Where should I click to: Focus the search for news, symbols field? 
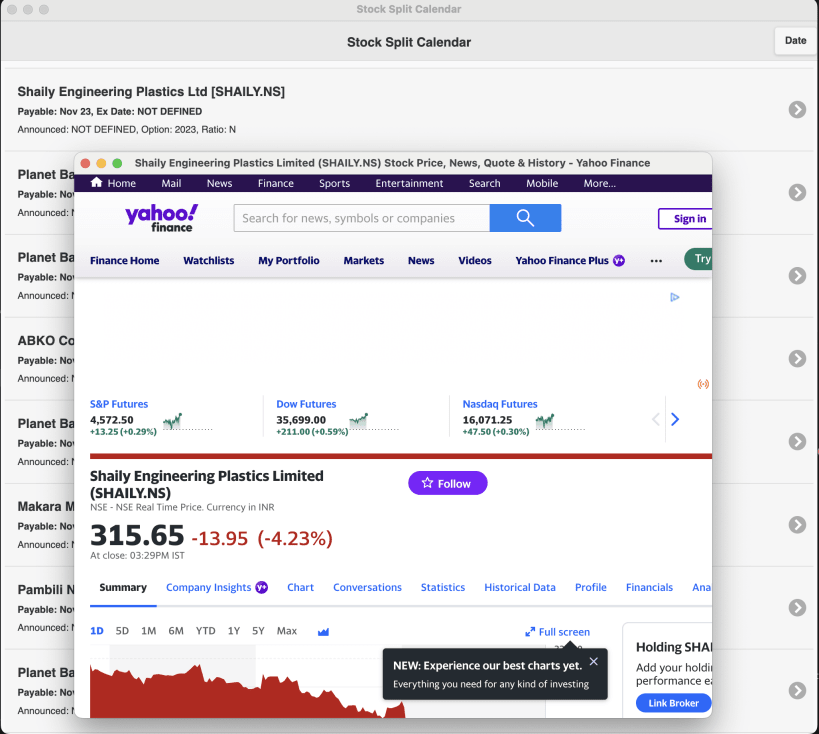(x=361, y=218)
